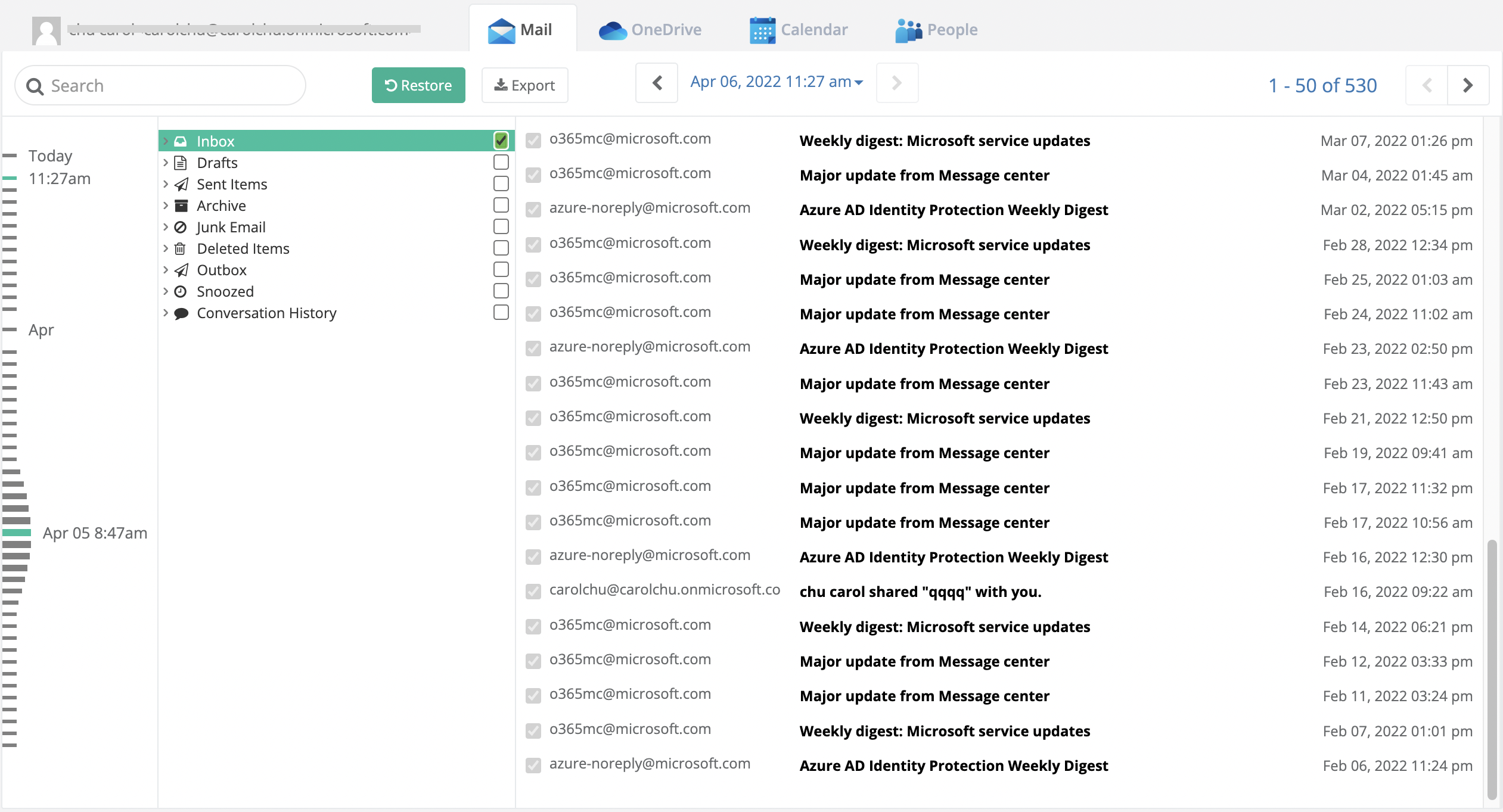
Task: Expand the Deleted Items folder chevron
Action: pos(166,248)
